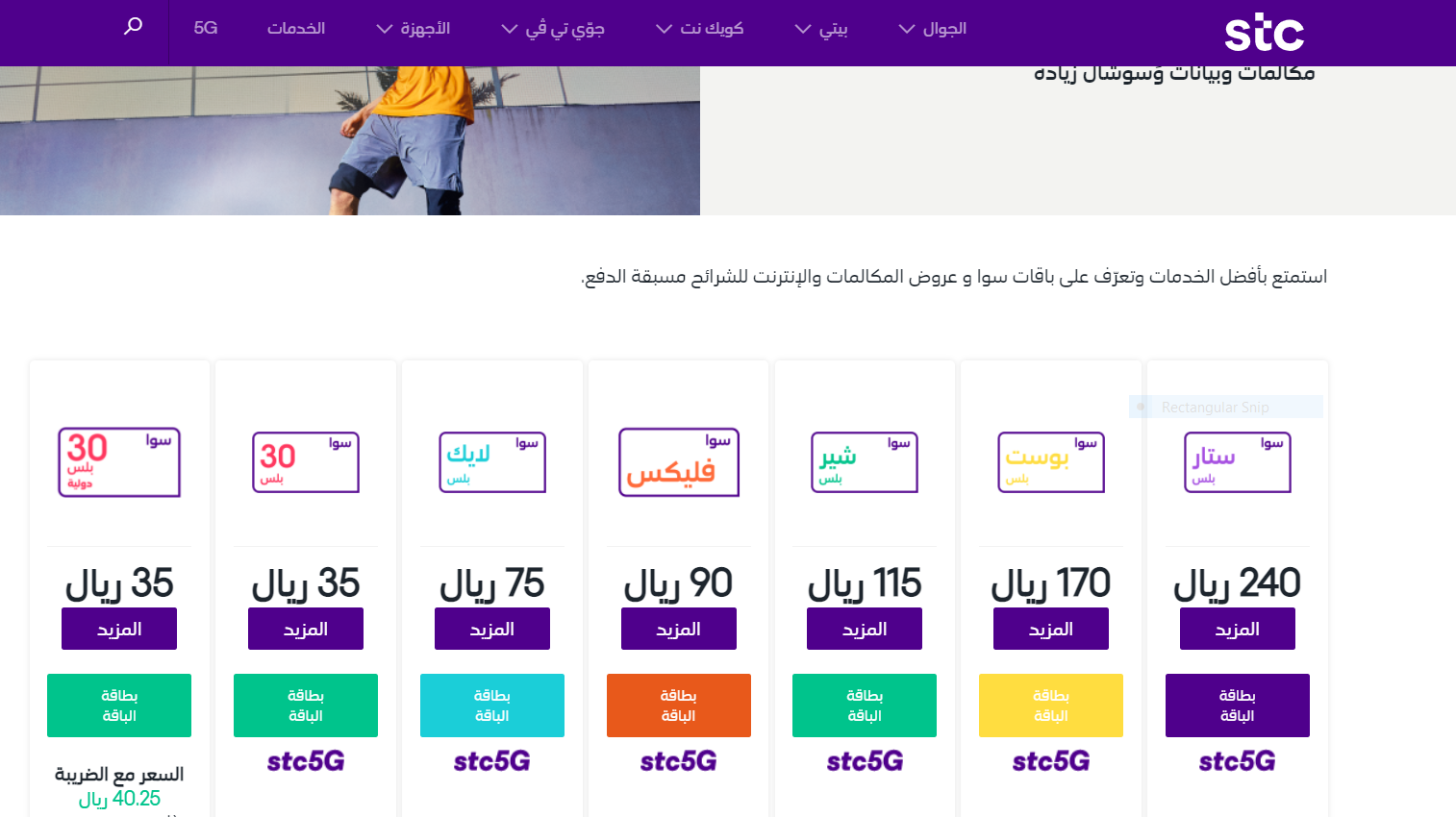1456x817 pixels.
Task: Click المزيد under the 240 riyal plan
Action: point(1237,628)
